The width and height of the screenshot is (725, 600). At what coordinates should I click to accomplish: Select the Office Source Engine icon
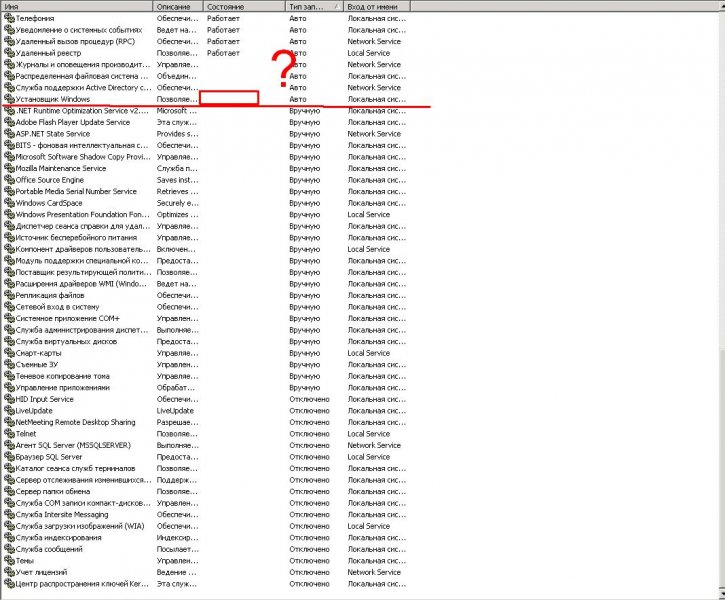[8, 180]
